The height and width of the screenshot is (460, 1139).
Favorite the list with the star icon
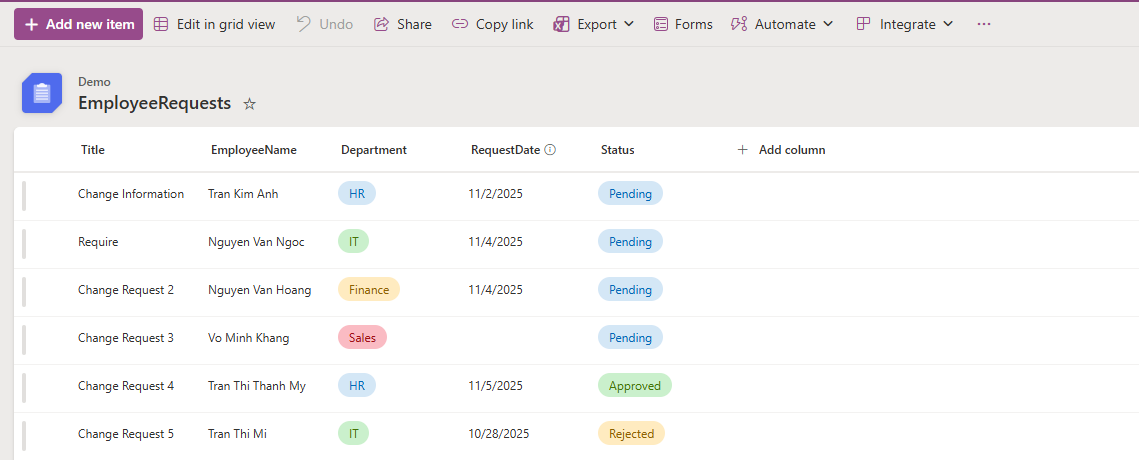point(250,104)
